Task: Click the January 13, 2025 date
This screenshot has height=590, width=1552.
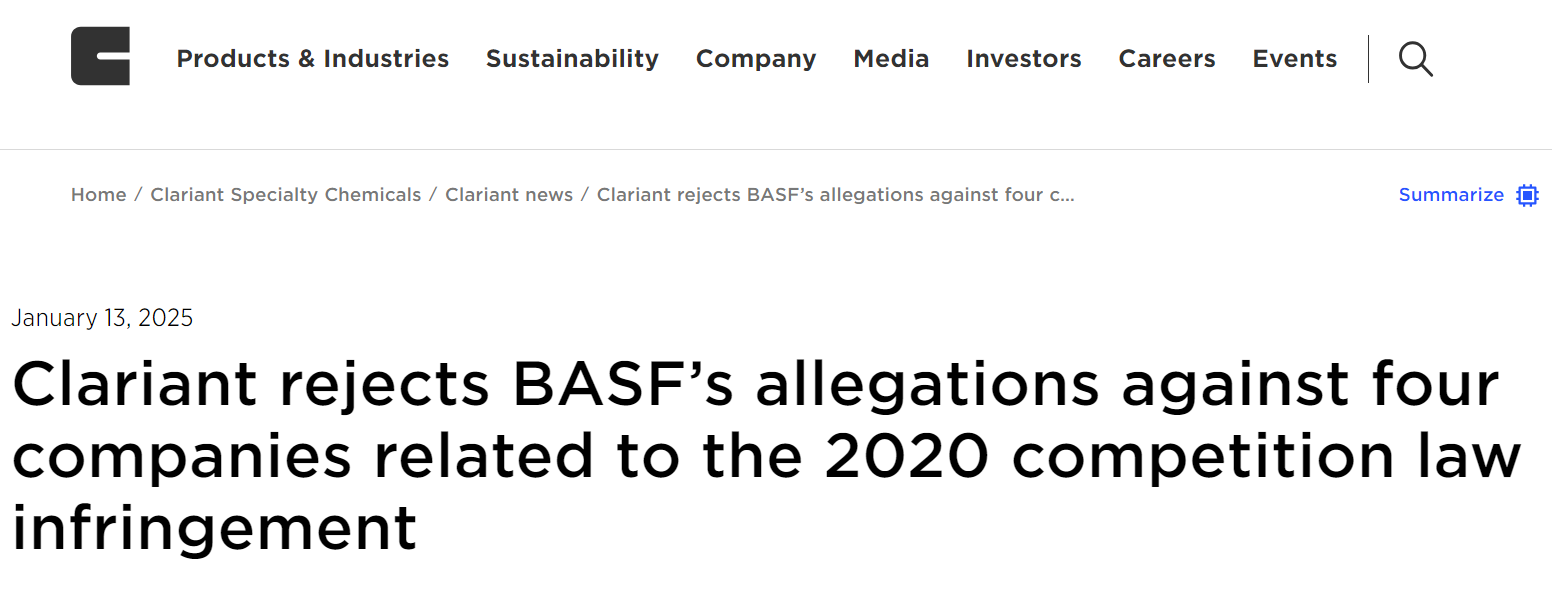Action: (x=102, y=318)
